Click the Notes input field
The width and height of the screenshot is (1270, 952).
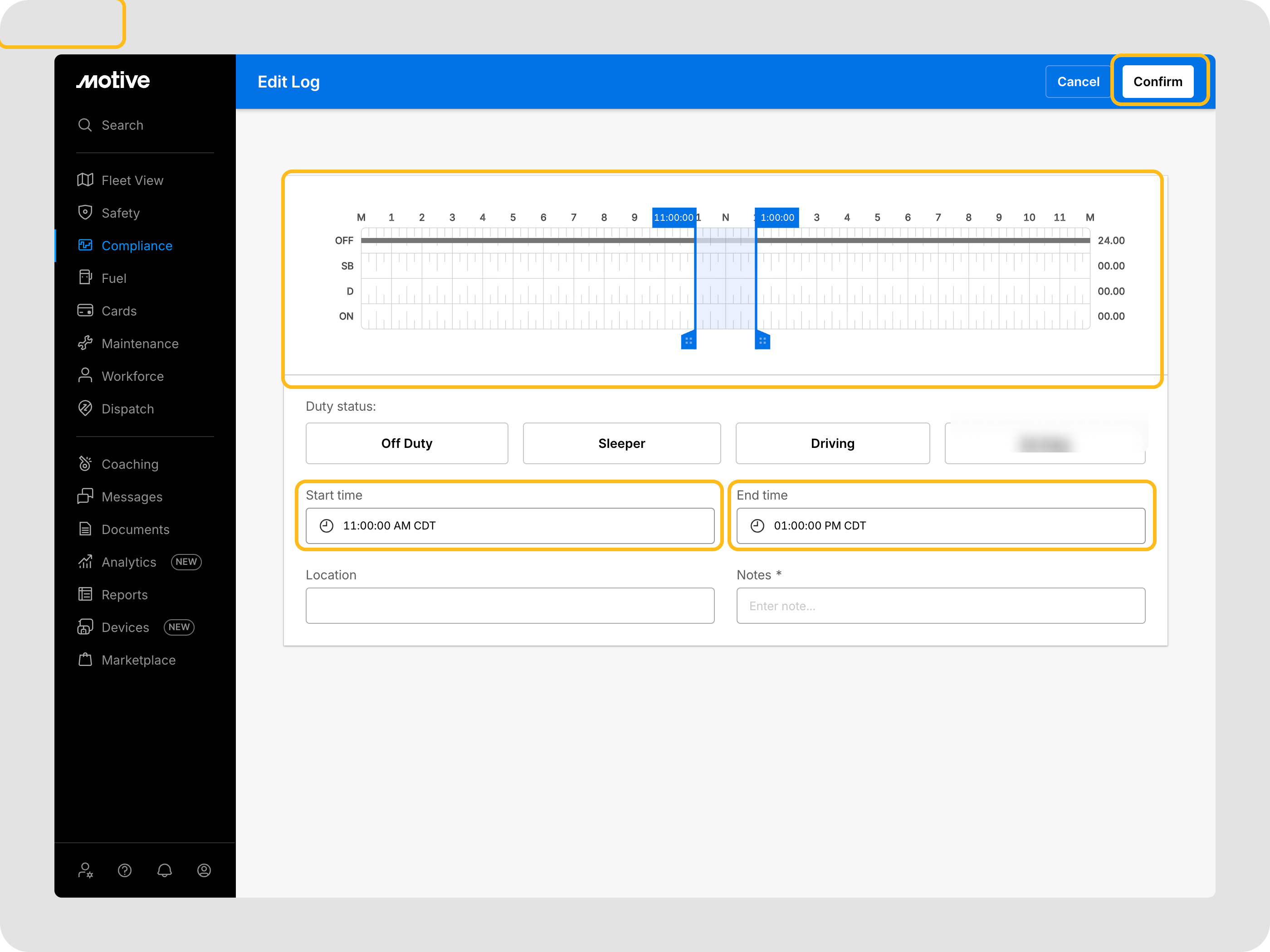tap(940, 606)
